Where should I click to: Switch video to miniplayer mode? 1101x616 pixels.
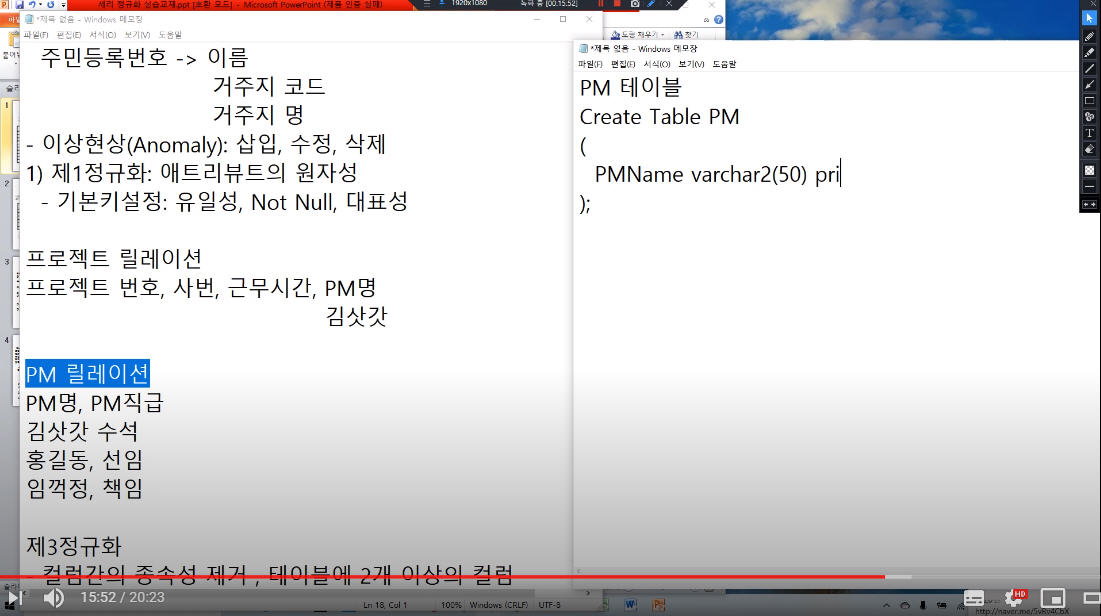1053,598
